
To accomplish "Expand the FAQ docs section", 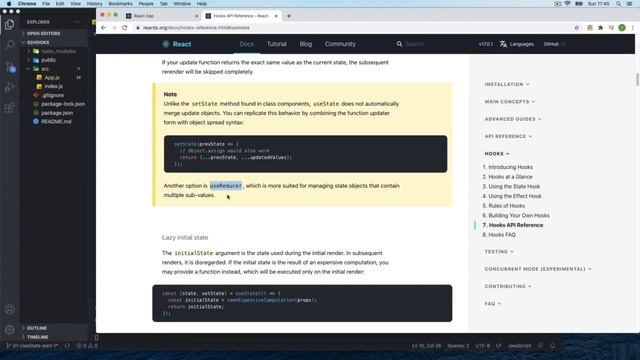I will coord(493,304).
